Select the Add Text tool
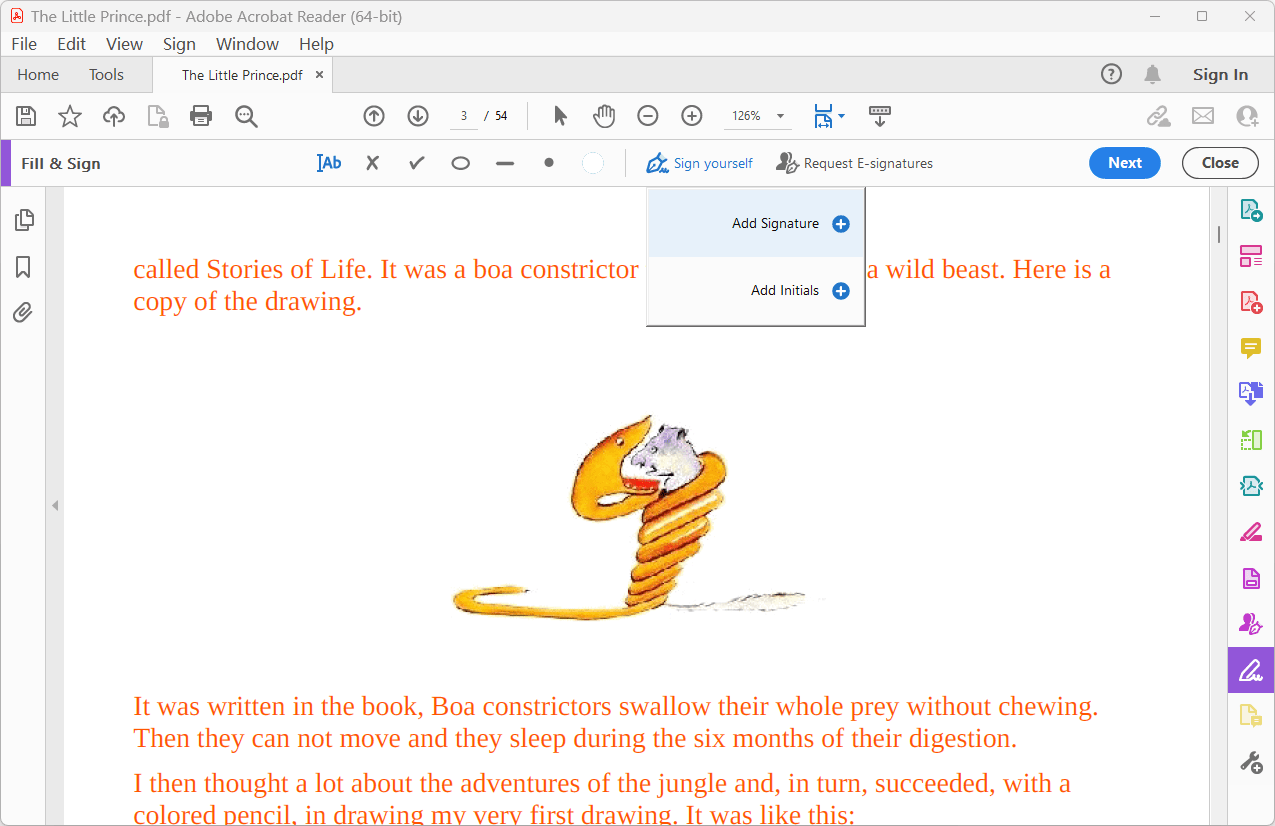This screenshot has height=826, width=1275. click(328, 162)
